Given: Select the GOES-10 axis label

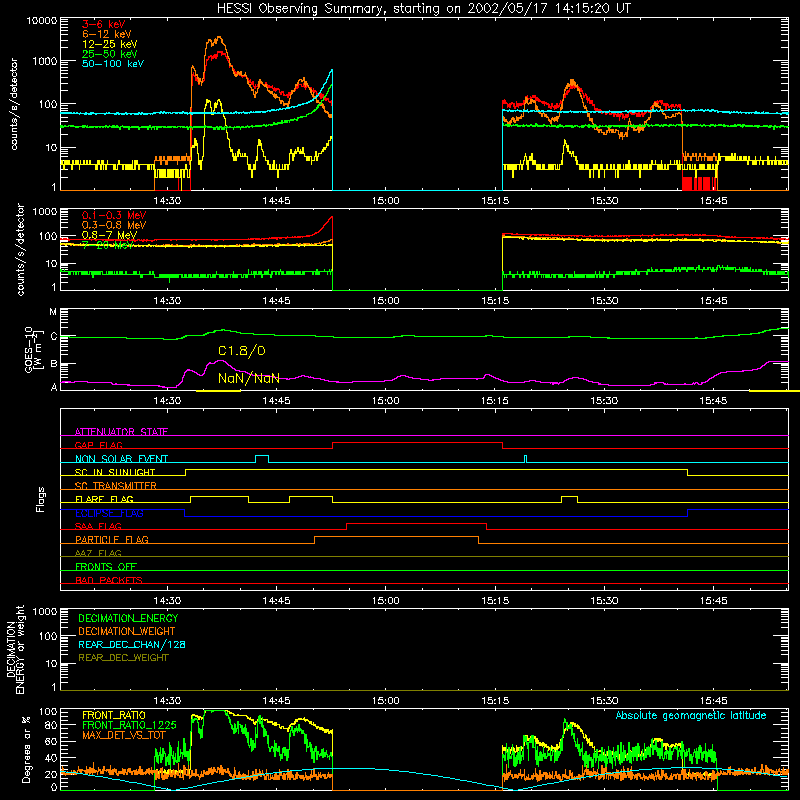Looking at the screenshot, I should coord(32,350).
